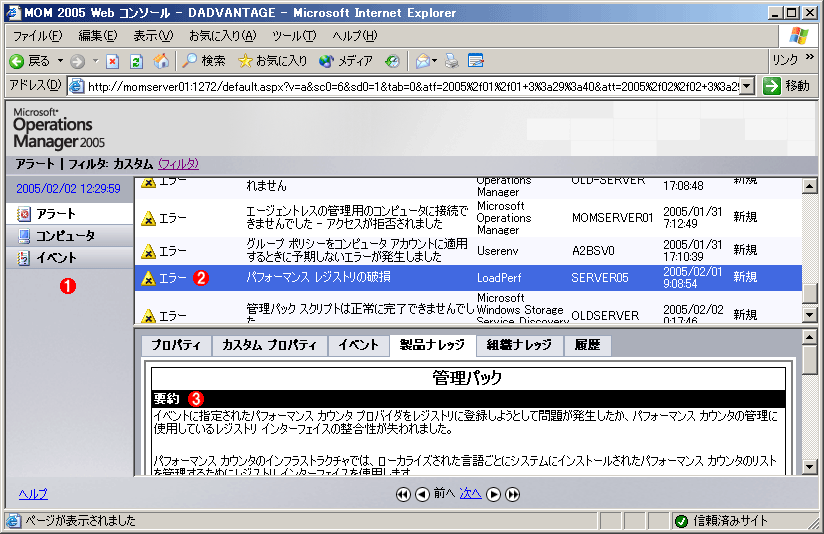Expand the address bar URL dropdown

747,86
